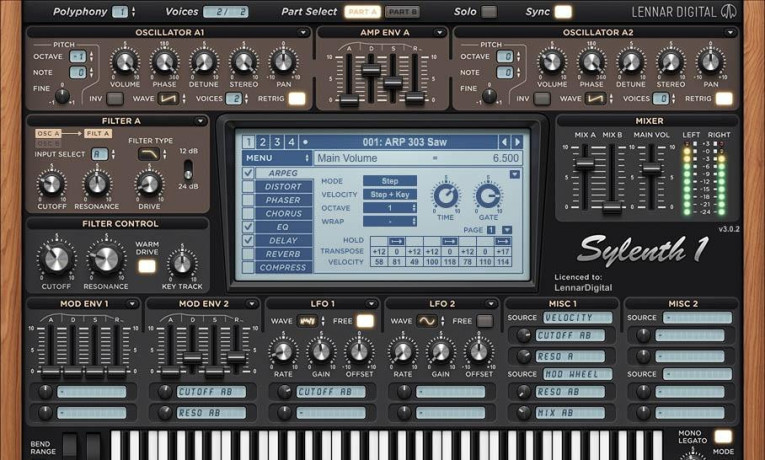Viewport: 765px width, 460px height.
Task: Open the MENU dropdown in the display
Action: click(x=277, y=158)
